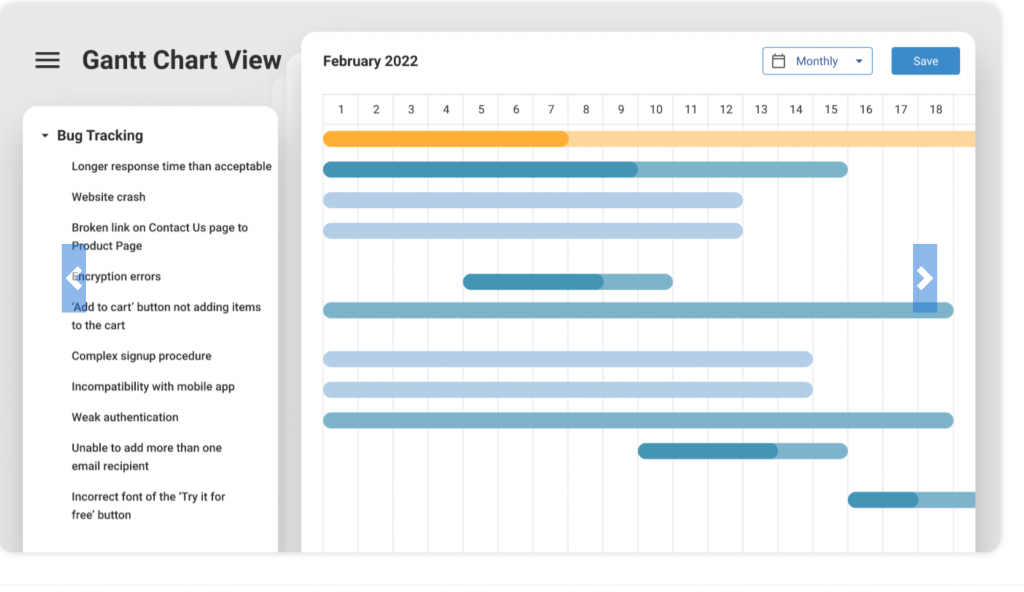Viewport: 1024px width, 592px height.
Task: Select 'Incompatibility with mobile app' task
Action: (153, 387)
